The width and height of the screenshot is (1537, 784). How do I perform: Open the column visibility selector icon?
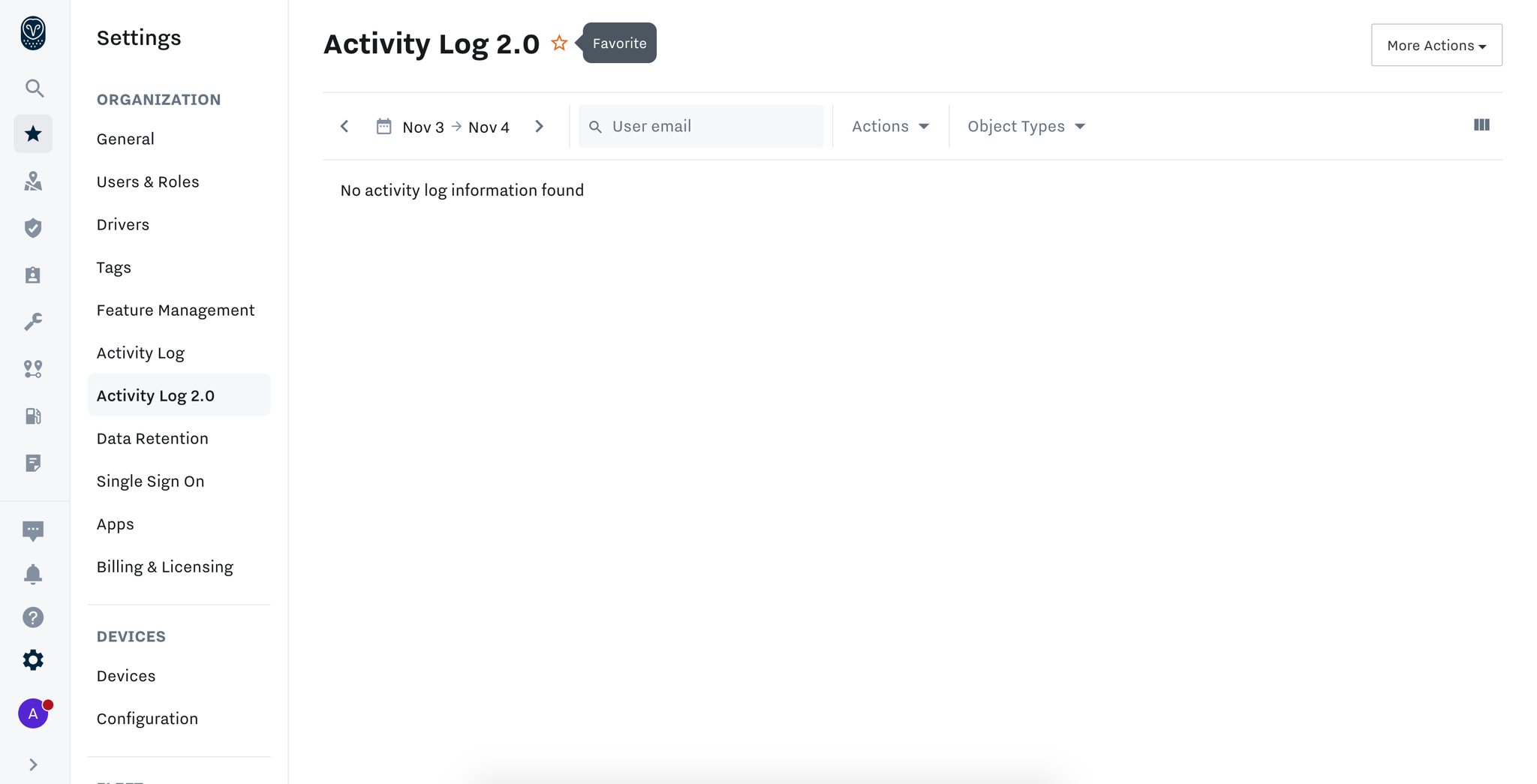click(x=1481, y=125)
